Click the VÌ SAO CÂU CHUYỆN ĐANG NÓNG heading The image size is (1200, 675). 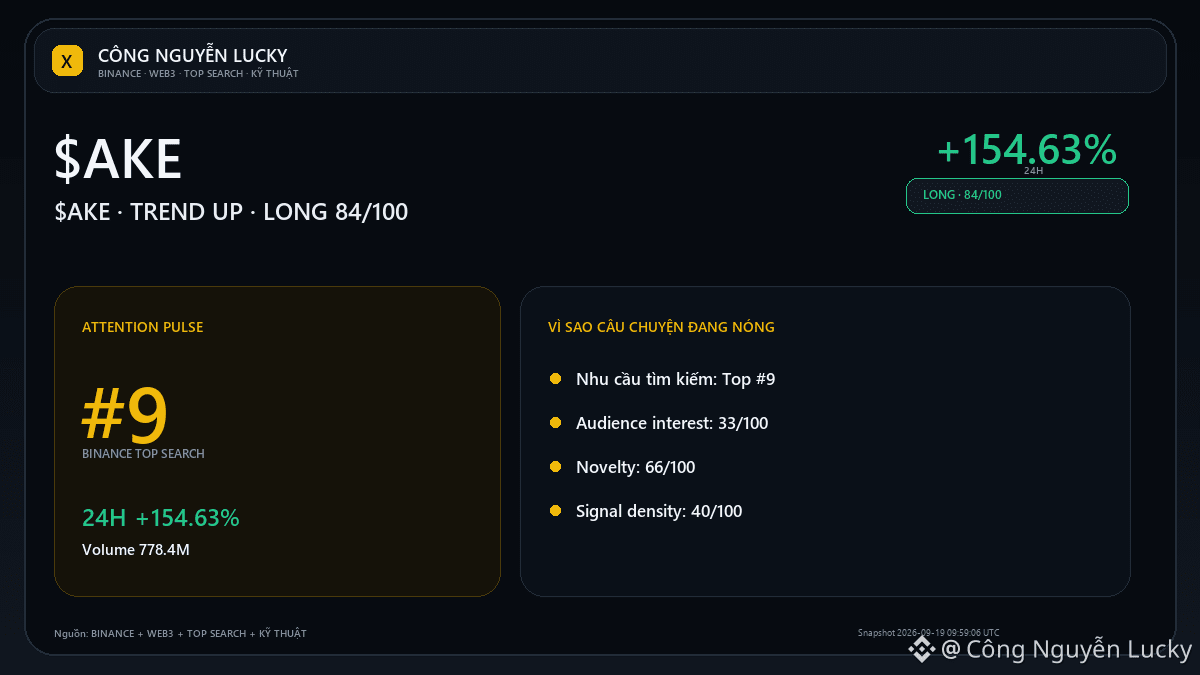click(x=661, y=327)
